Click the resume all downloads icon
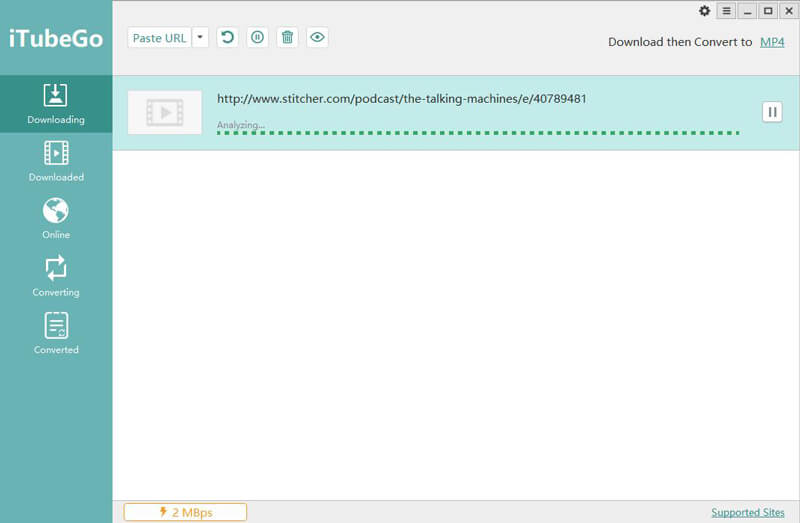This screenshot has width=800, height=523. (x=228, y=37)
